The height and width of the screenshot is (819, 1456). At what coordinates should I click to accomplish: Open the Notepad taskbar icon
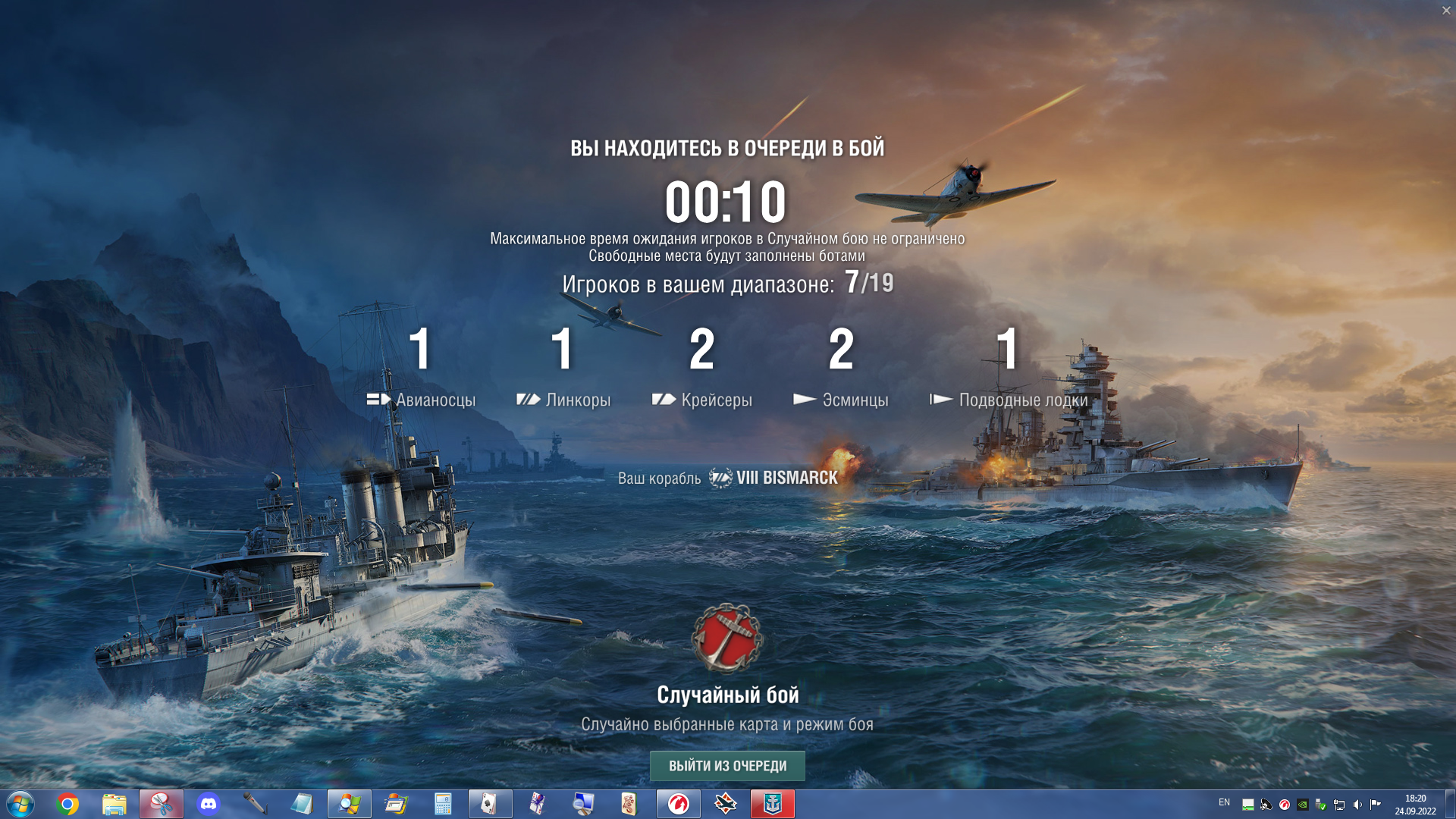coord(302,804)
